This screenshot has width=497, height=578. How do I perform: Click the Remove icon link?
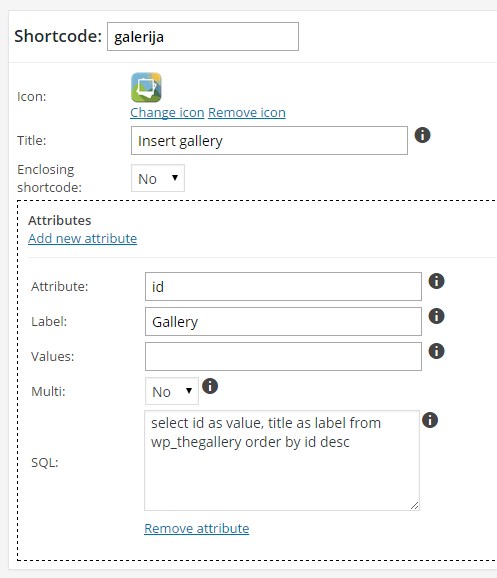coord(247,112)
